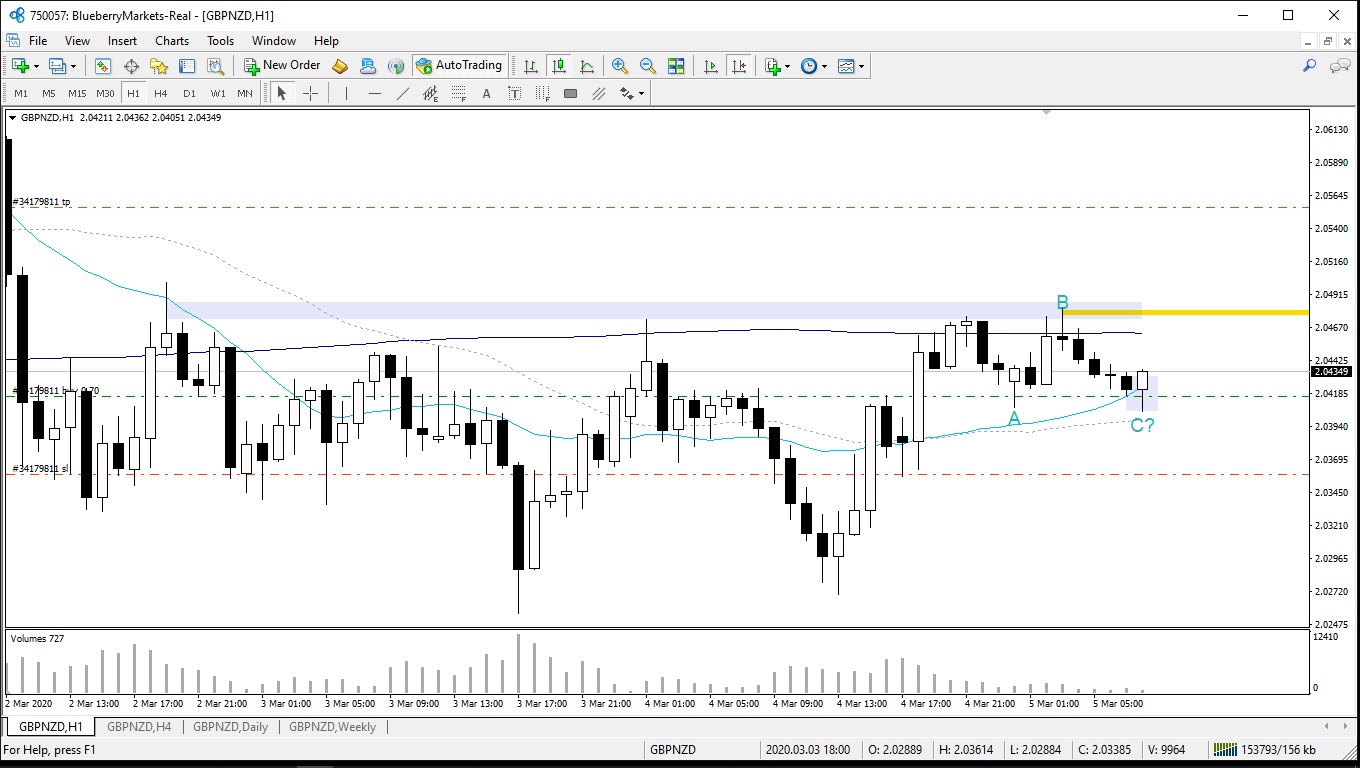Switch to the GBPNZD,Daily chart tab
Image resolution: width=1360 pixels, height=768 pixels.
(231, 727)
